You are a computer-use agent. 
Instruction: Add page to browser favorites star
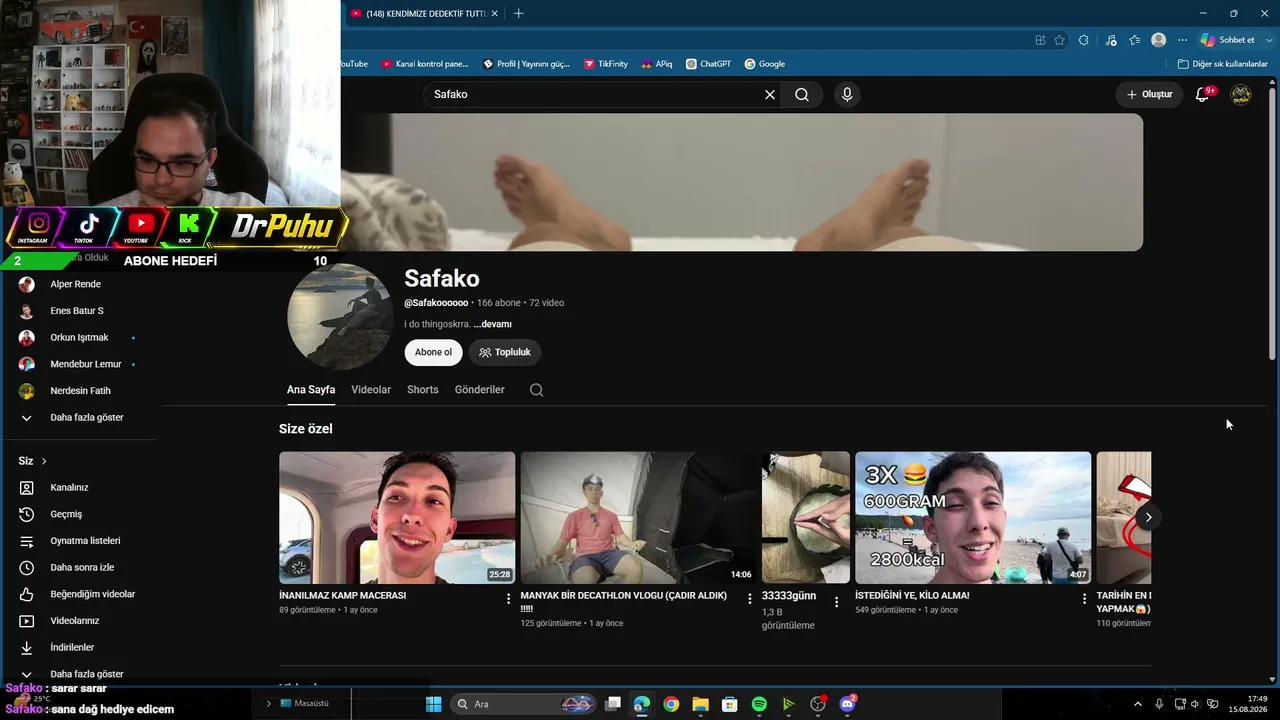coord(1058,40)
